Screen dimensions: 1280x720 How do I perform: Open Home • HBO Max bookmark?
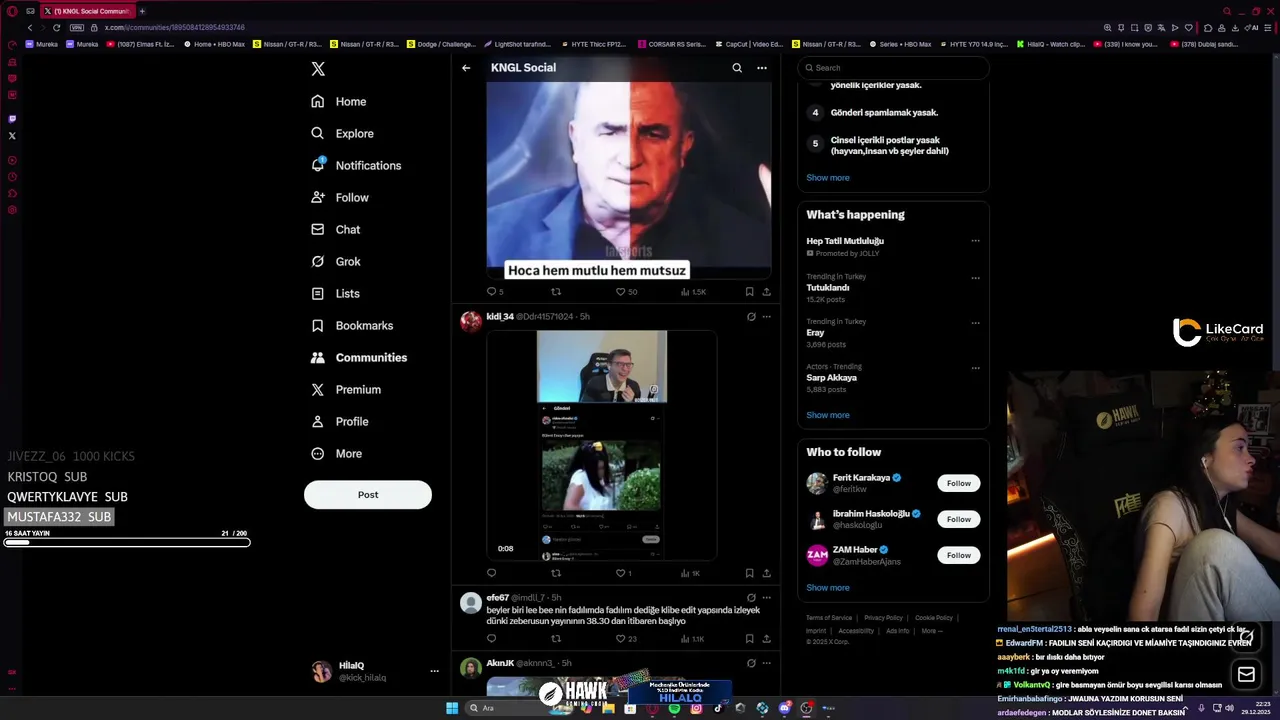tap(215, 44)
